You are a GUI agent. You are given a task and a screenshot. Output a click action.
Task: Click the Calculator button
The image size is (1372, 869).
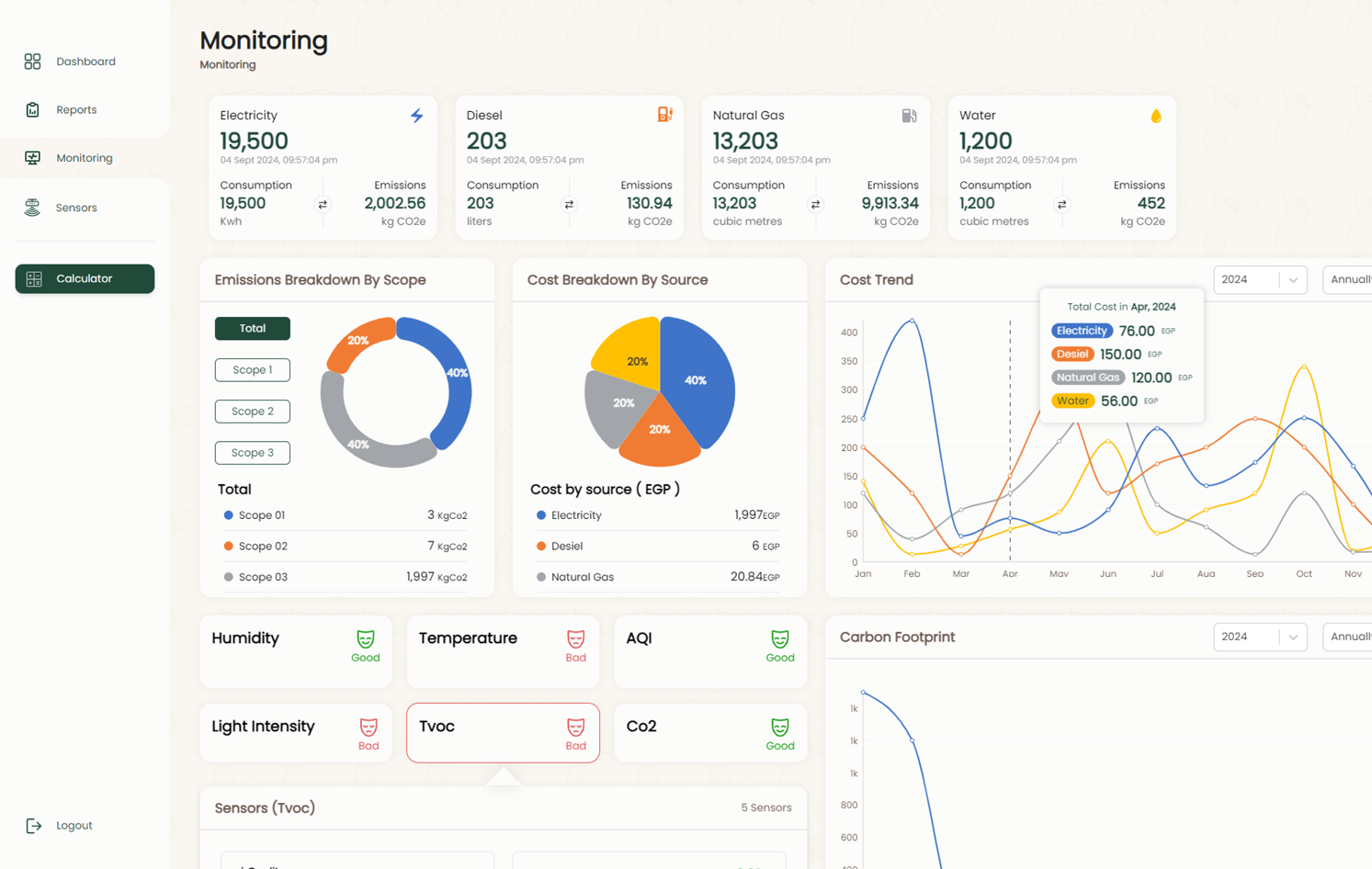85,279
